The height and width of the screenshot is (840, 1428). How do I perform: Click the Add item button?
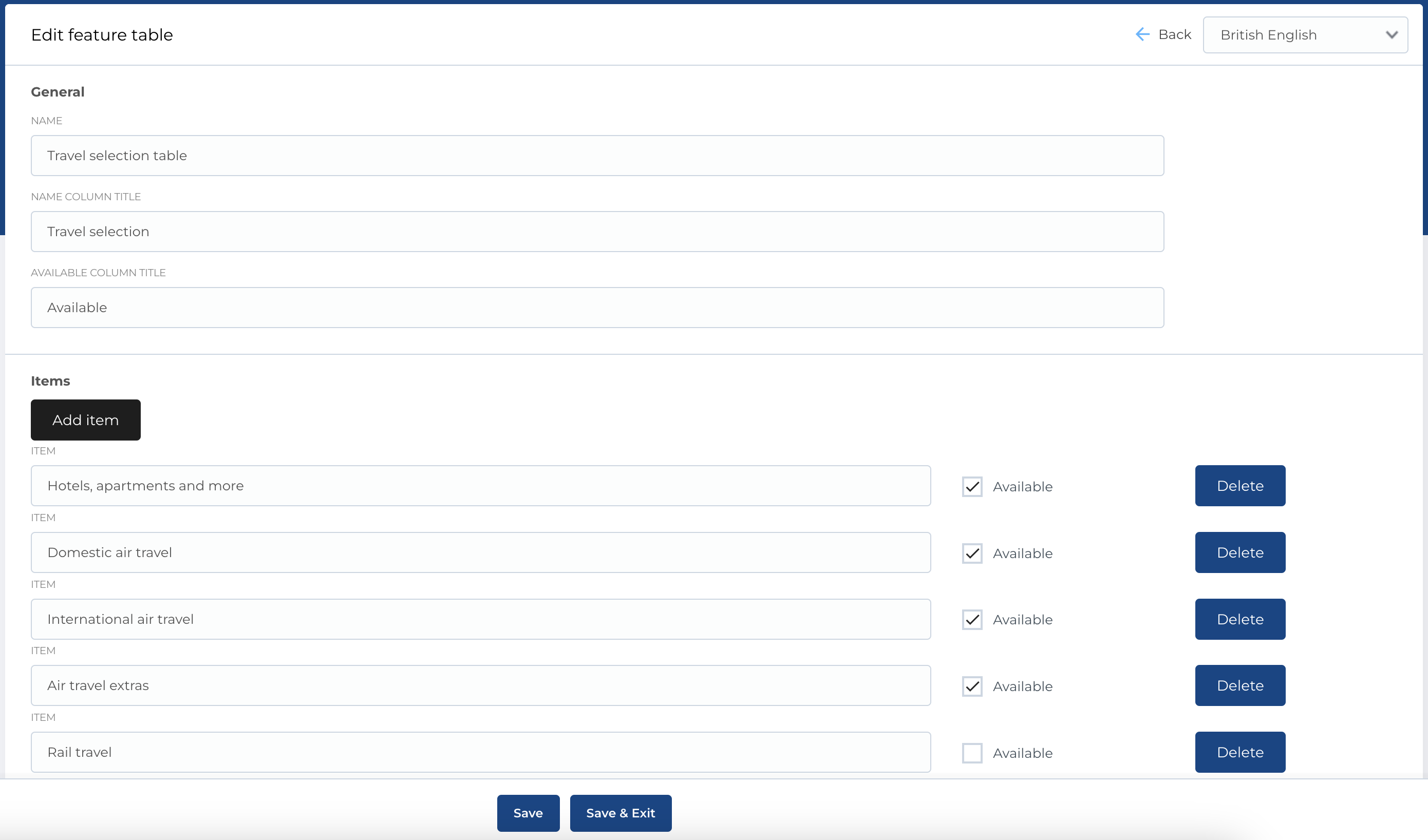(85, 419)
